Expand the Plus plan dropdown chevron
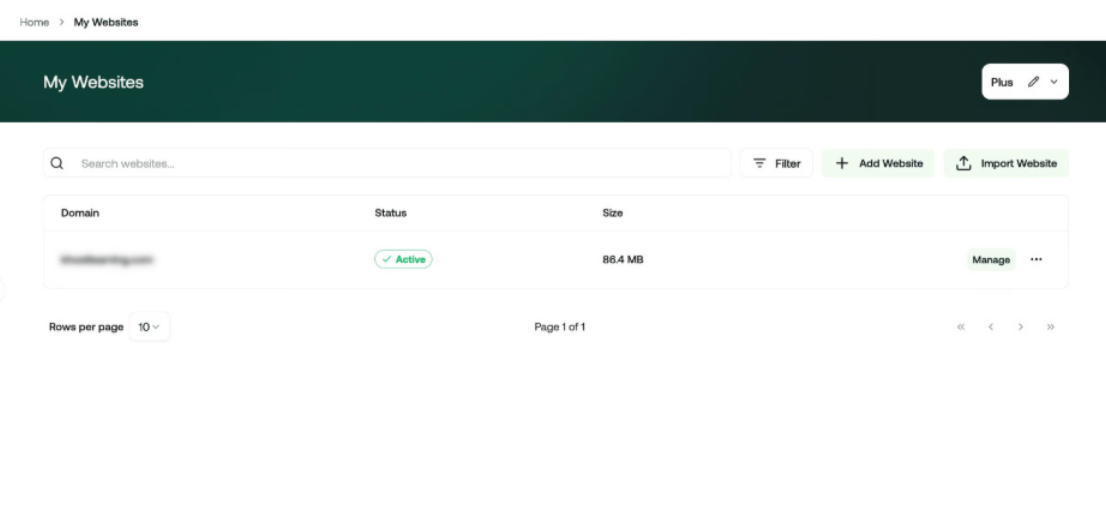This screenshot has height=528, width=1106. (x=1054, y=82)
